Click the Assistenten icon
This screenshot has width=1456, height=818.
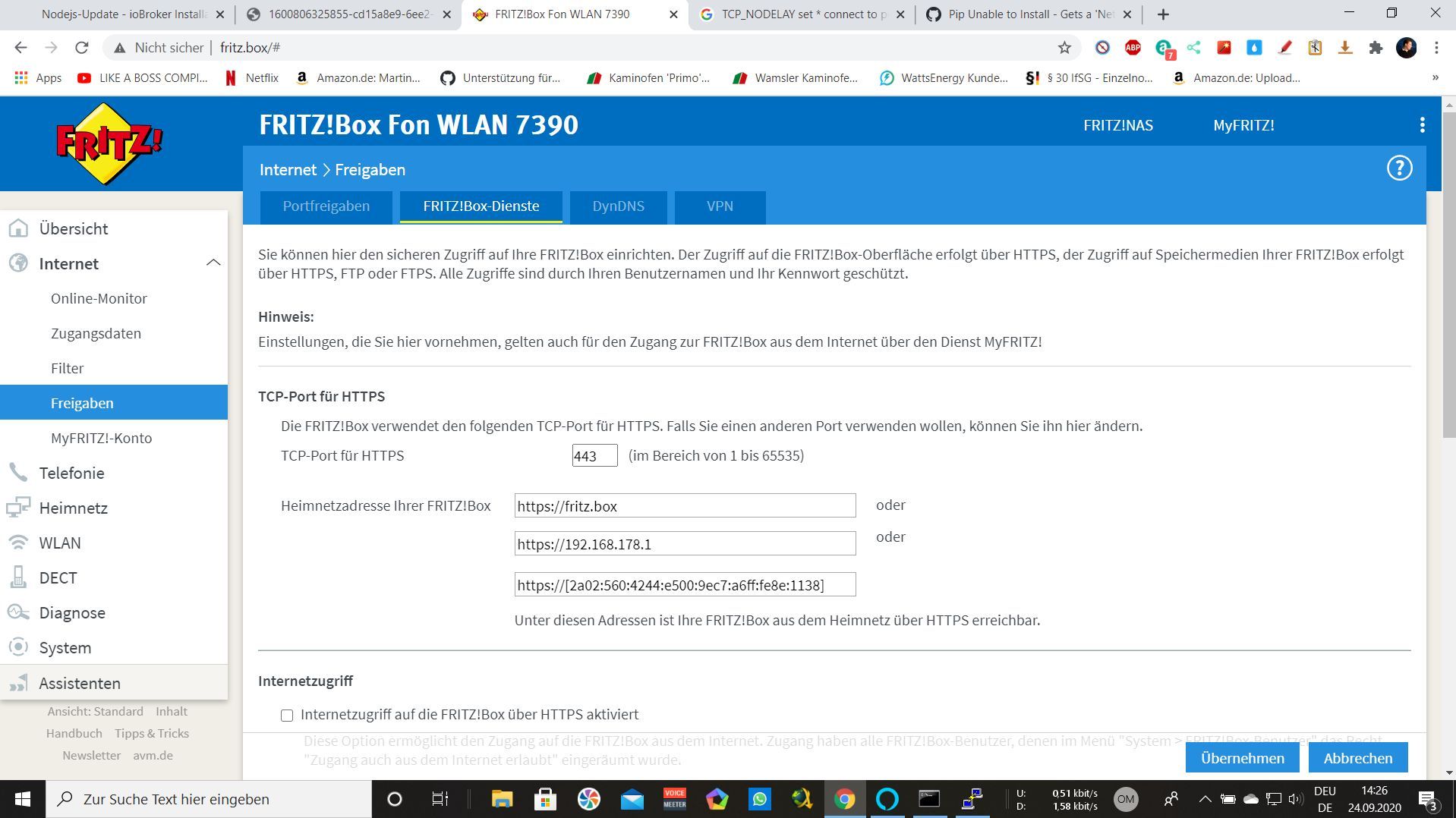(x=18, y=683)
